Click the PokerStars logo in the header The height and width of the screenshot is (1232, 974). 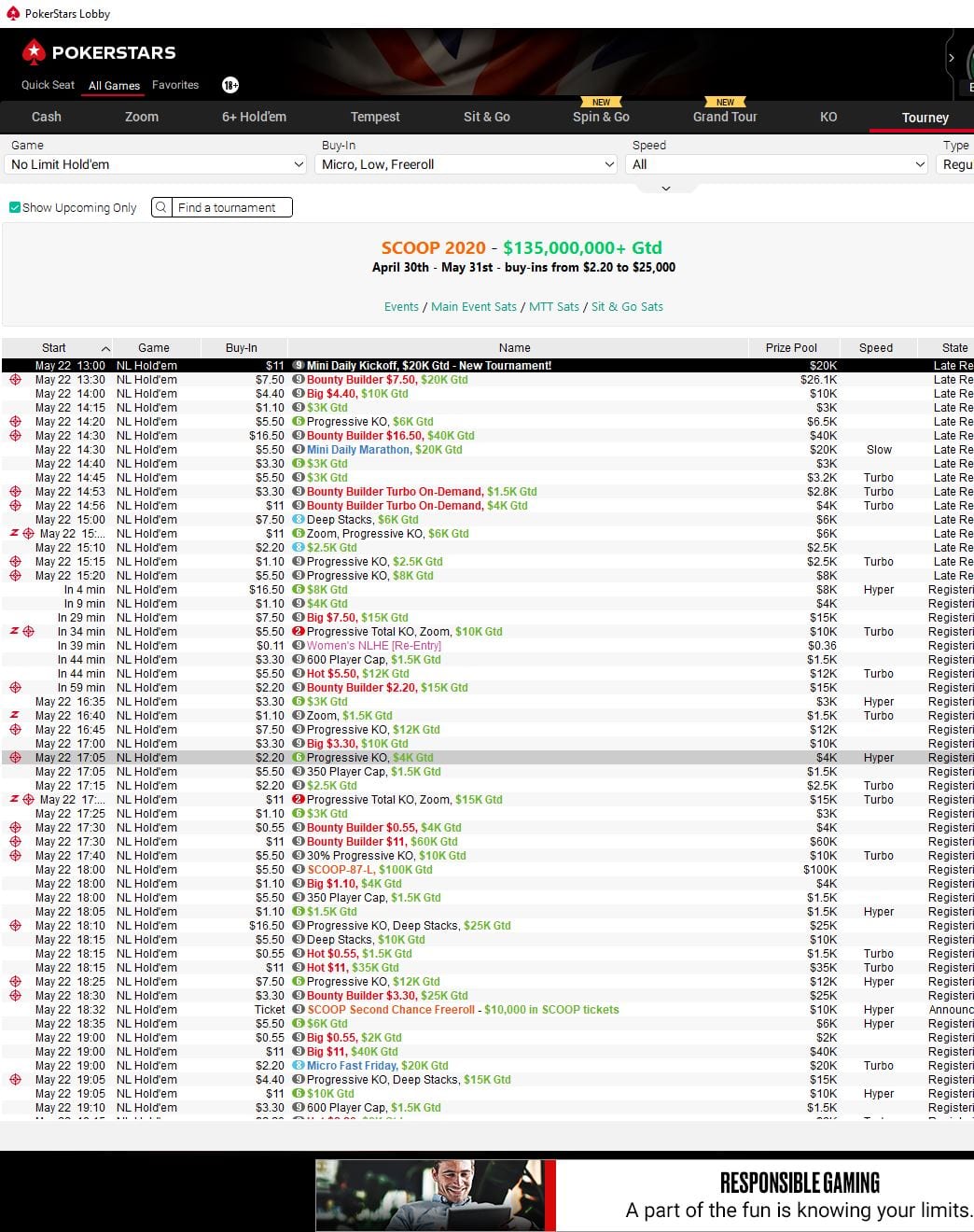click(x=99, y=52)
